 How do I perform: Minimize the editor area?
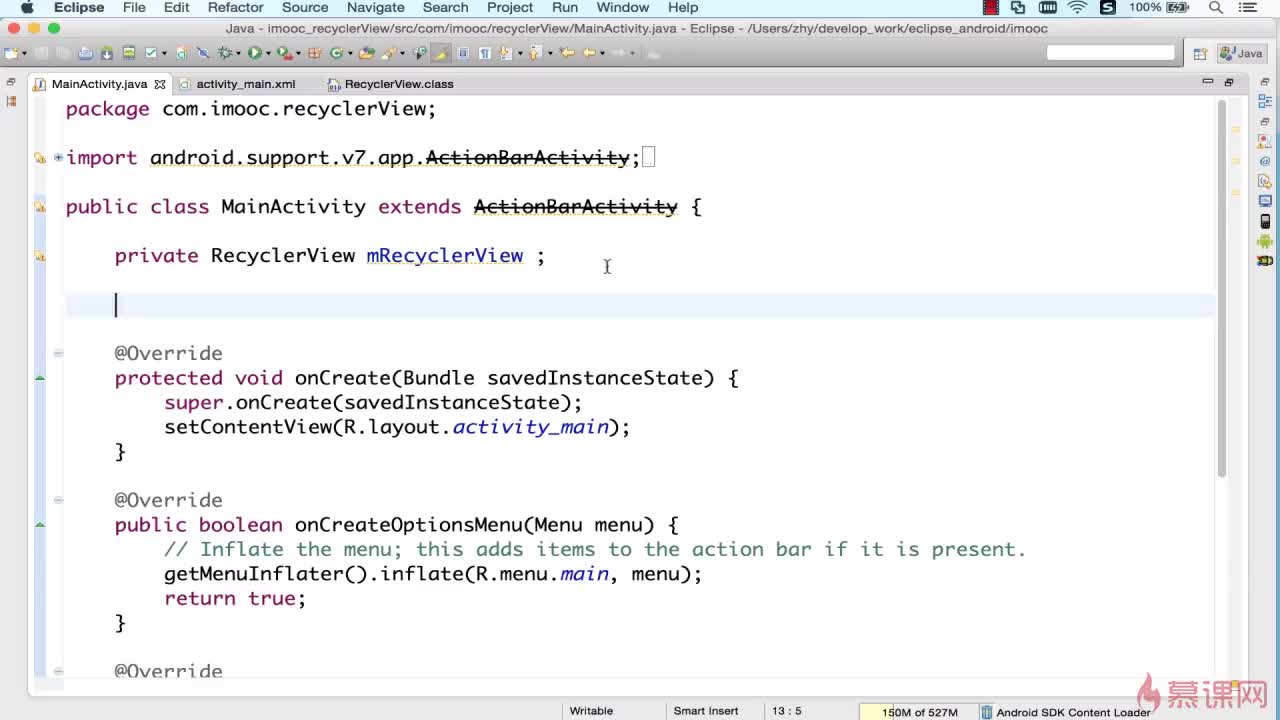[x=1208, y=82]
